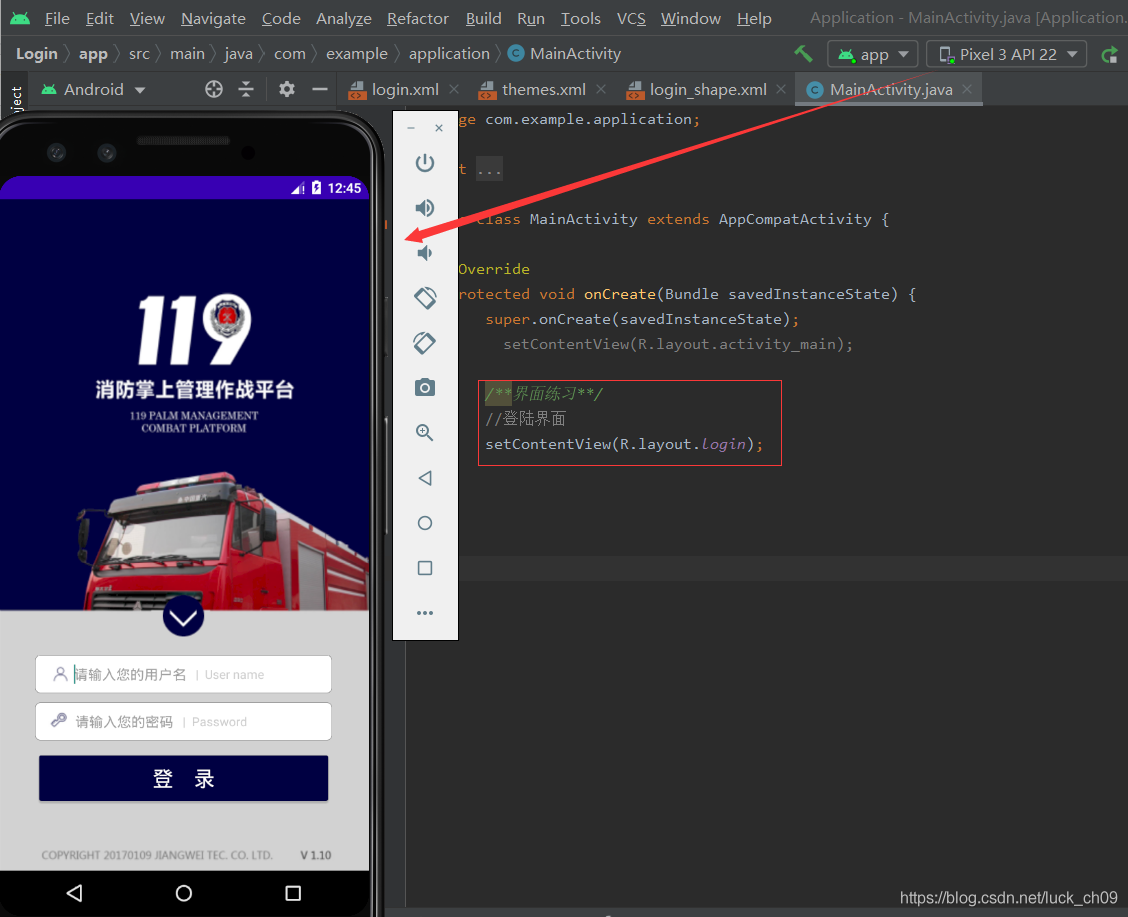
Task: Click the select opened file target icon
Action: tap(214, 89)
